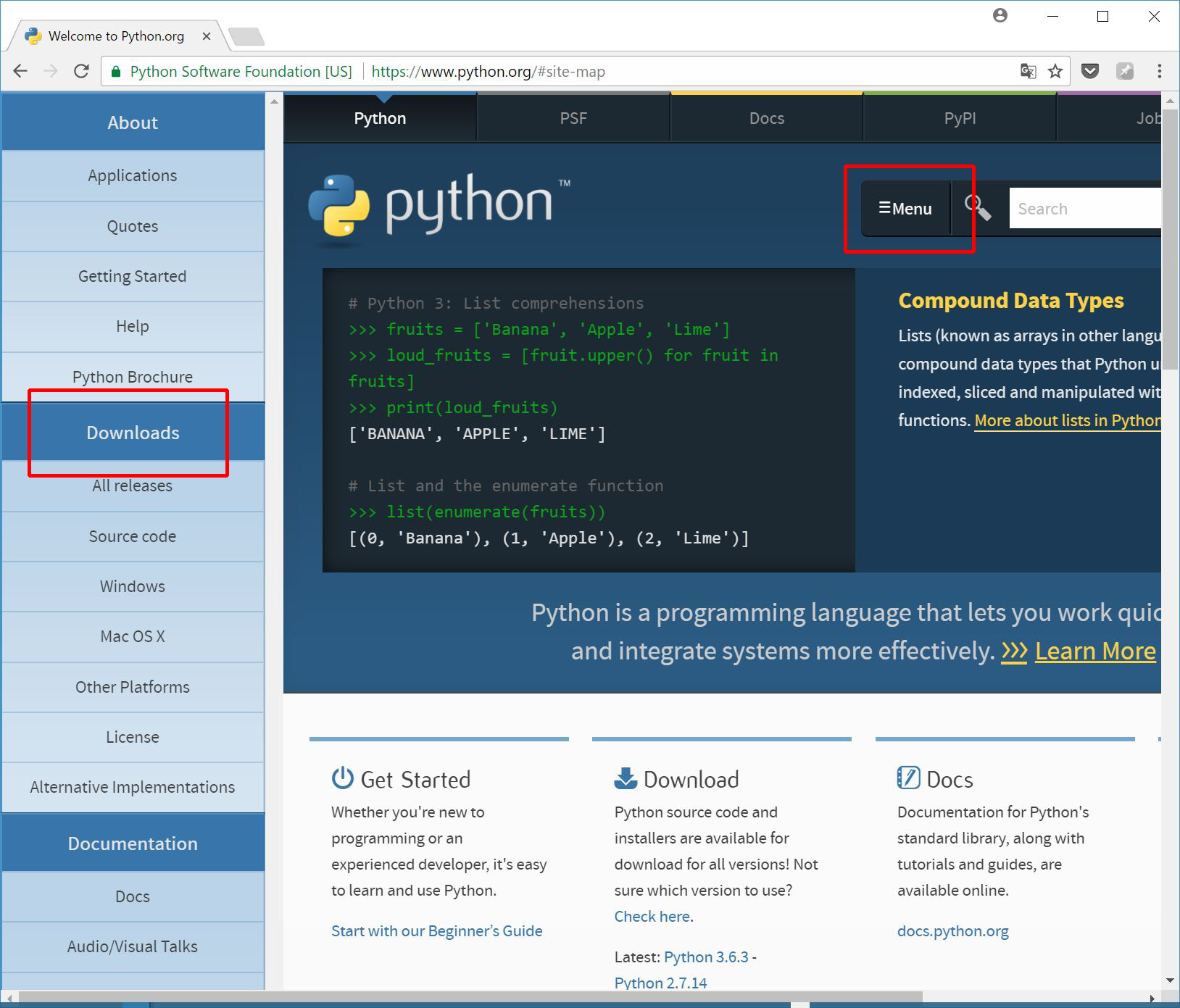Open a new tab with new-tab button
Viewport: 1180px width, 1008px height.
(x=246, y=36)
